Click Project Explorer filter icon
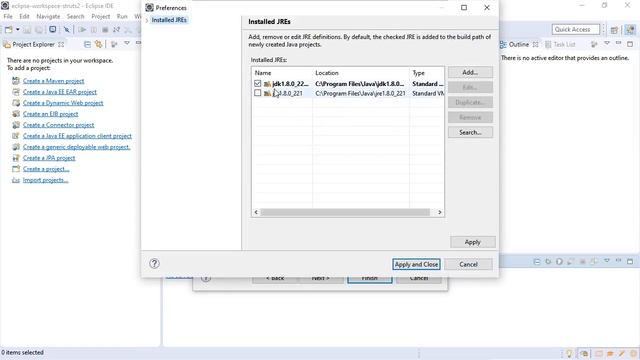 (114, 44)
